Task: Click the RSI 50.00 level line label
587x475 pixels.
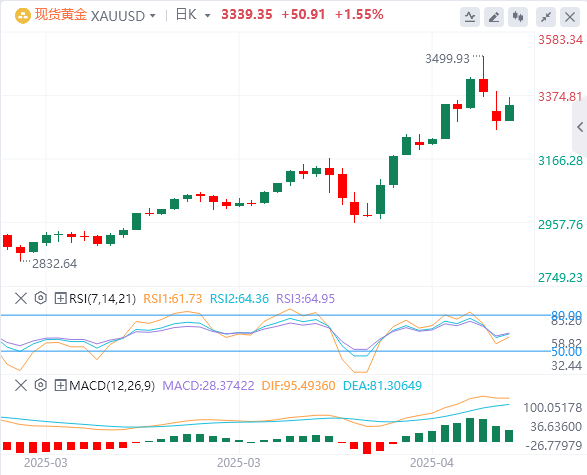Action: pyautogui.click(x=566, y=351)
